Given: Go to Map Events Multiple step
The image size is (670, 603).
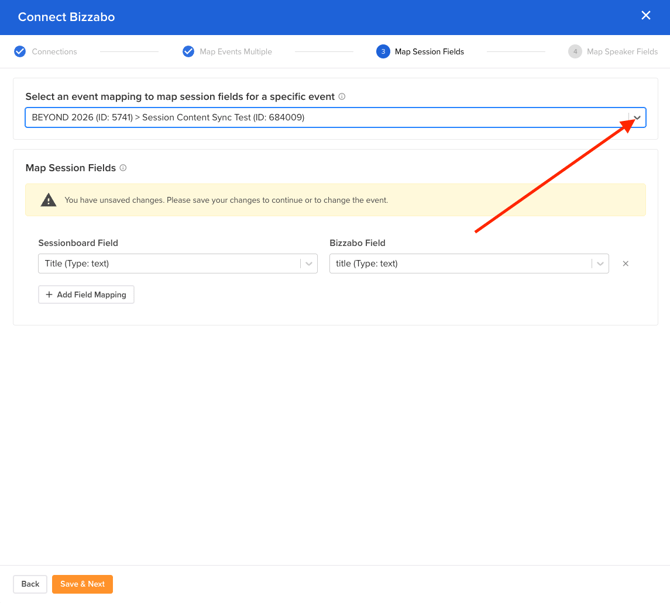Looking at the screenshot, I should (235, 52).
